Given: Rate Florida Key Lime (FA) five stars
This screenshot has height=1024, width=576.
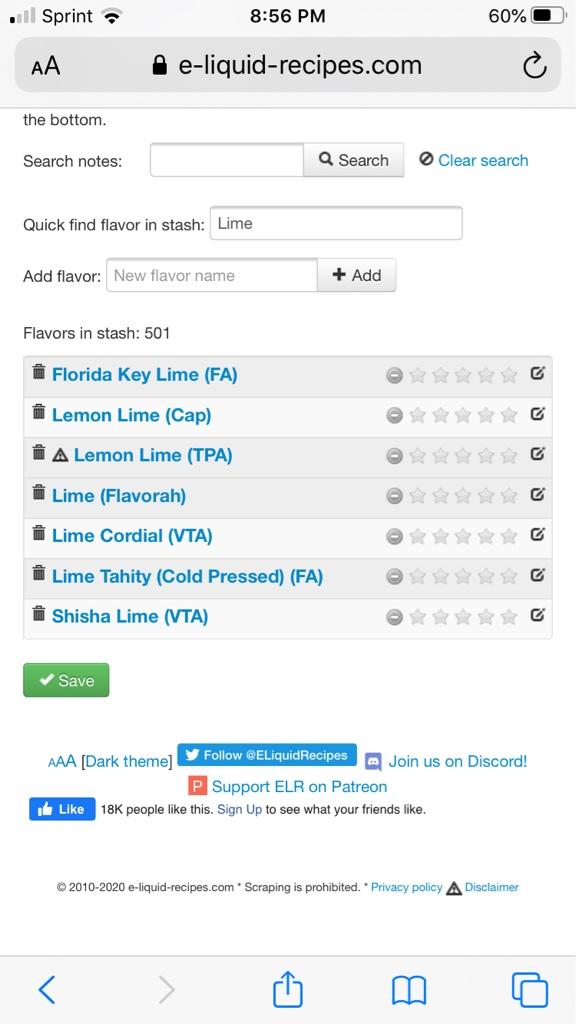Looking at the screenshot, I should (508, 376).
